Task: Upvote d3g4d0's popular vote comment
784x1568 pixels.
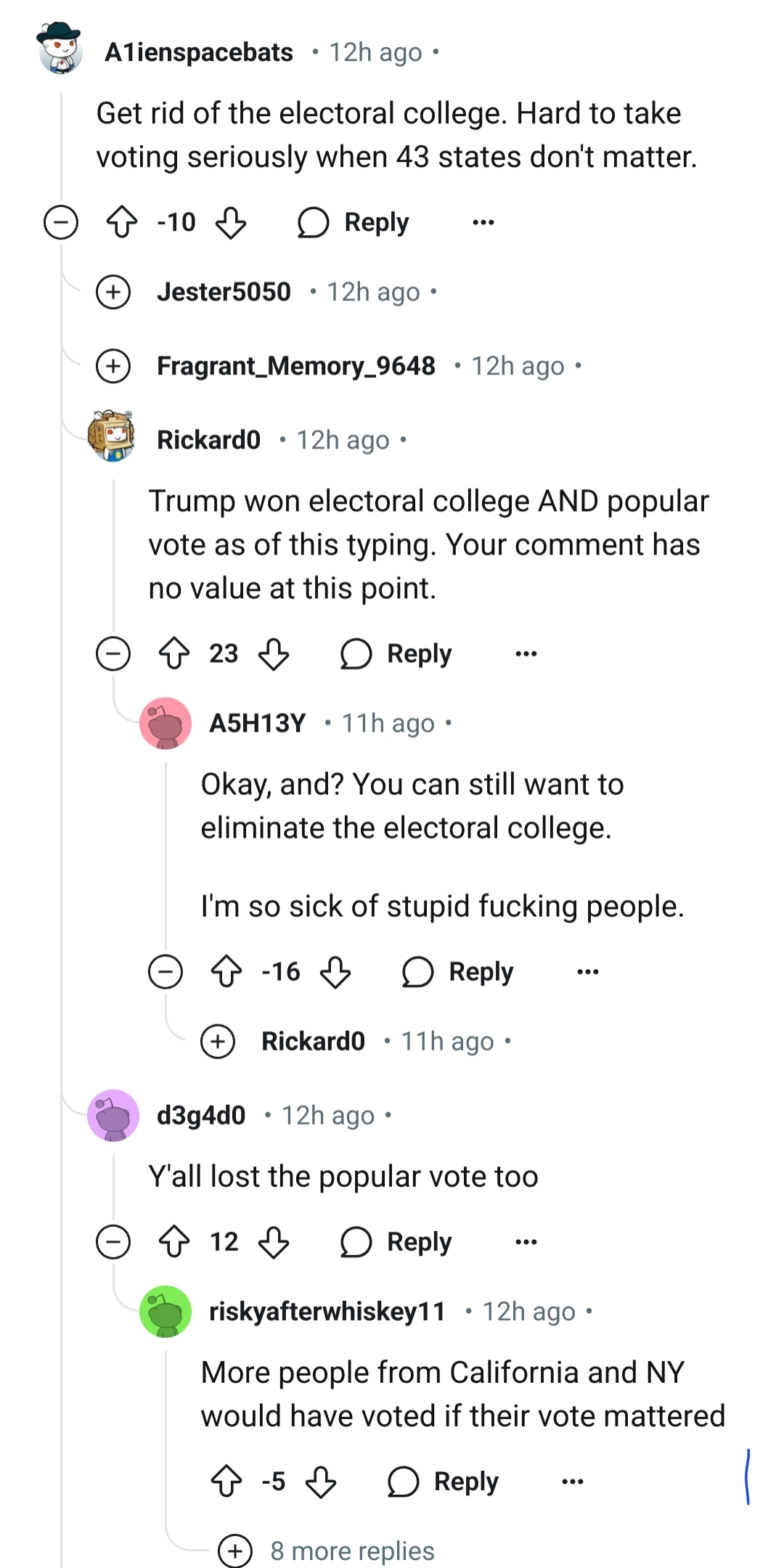Action: pyautogui.click(x=174, y=1241)
